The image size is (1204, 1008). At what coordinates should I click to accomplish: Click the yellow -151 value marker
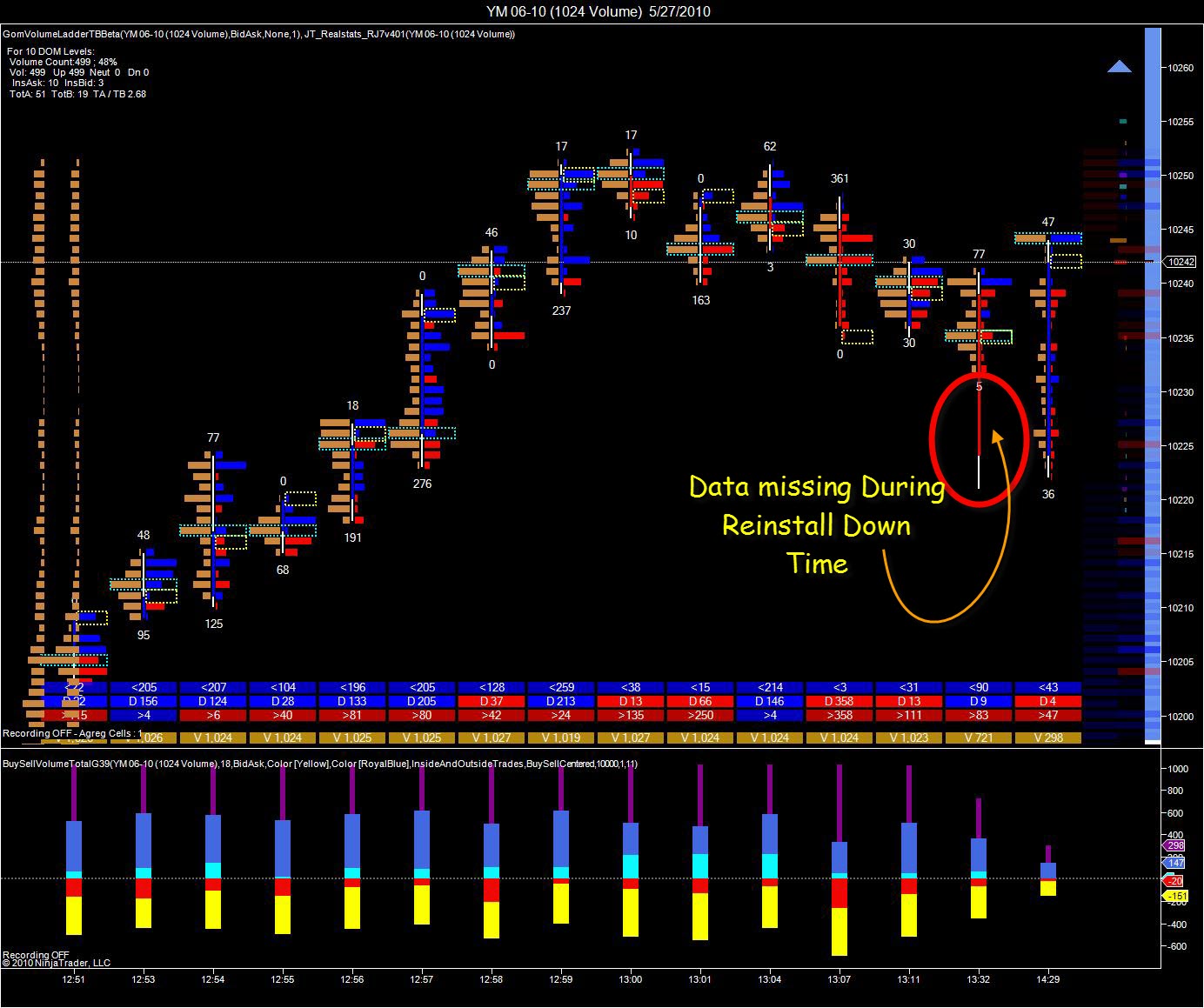pos(1174,896)
